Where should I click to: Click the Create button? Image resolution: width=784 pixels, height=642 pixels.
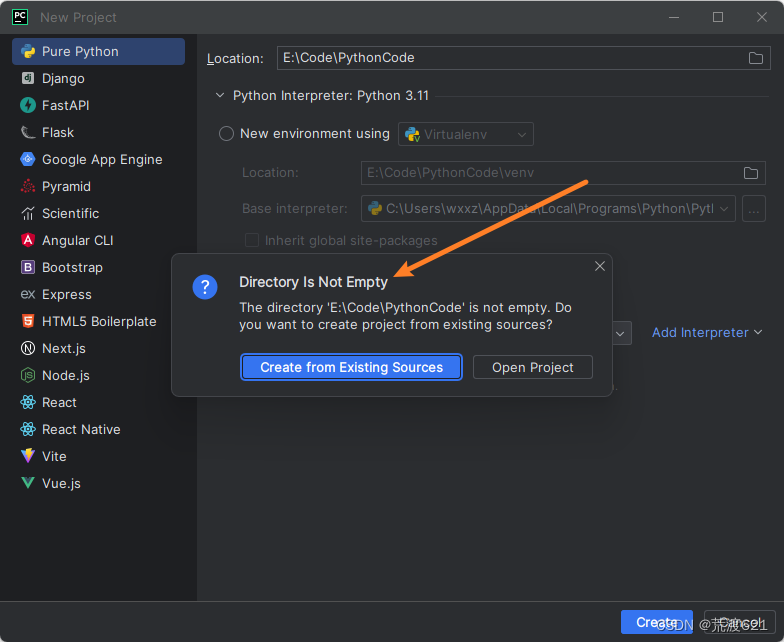(657, 622)
